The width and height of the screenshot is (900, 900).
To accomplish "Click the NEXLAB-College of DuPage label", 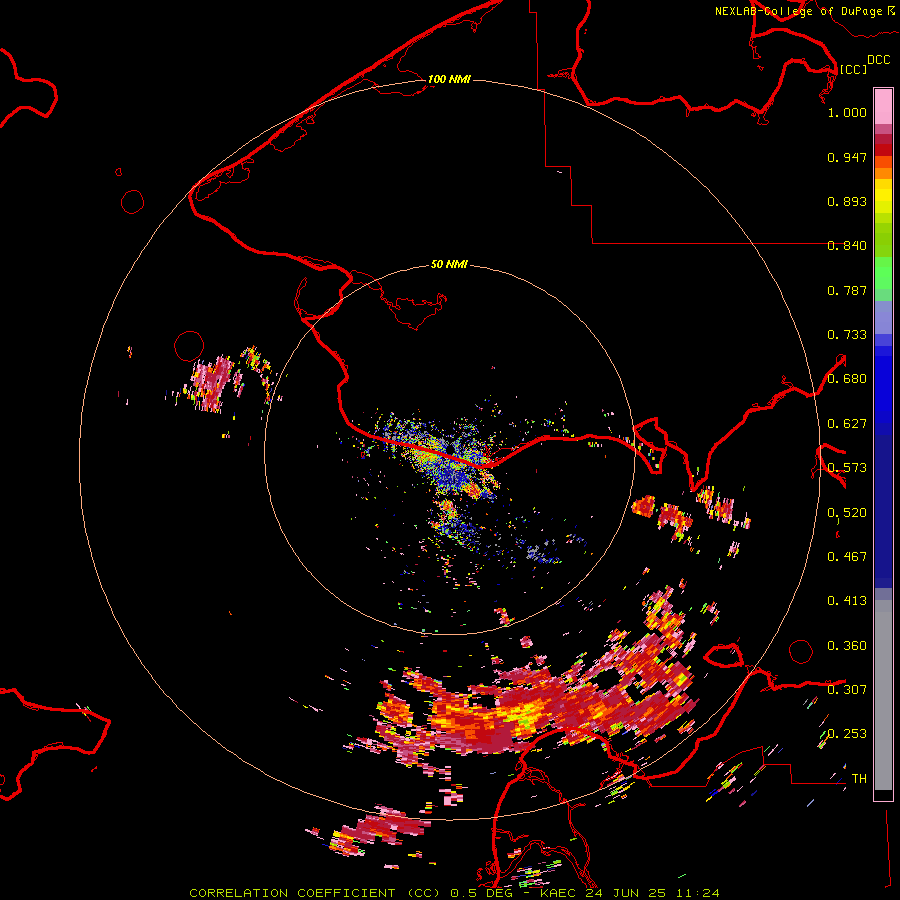I will point(798,11).
